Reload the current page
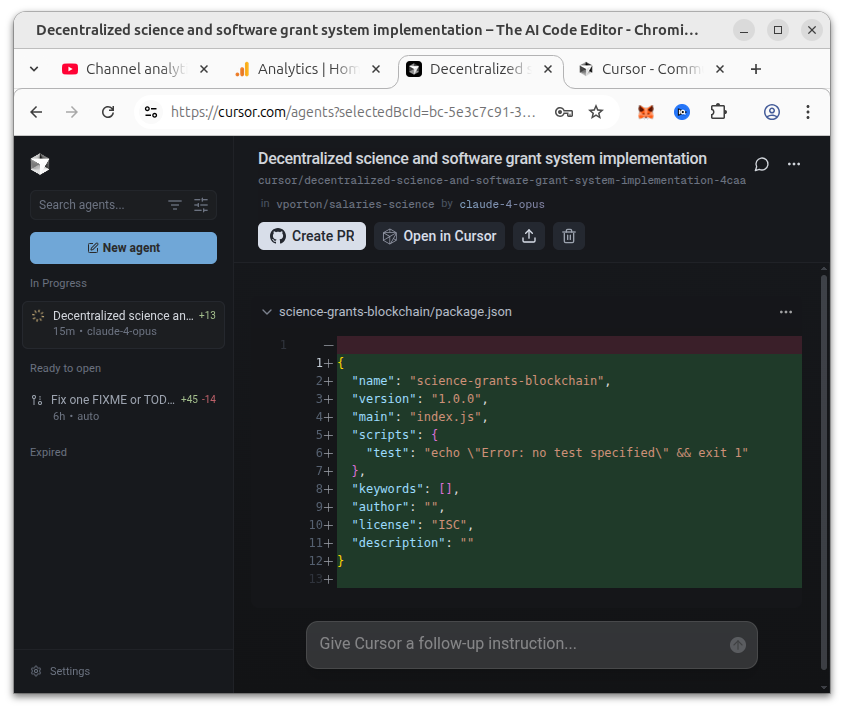The image size is (844, 710). (x=108, y=112)
